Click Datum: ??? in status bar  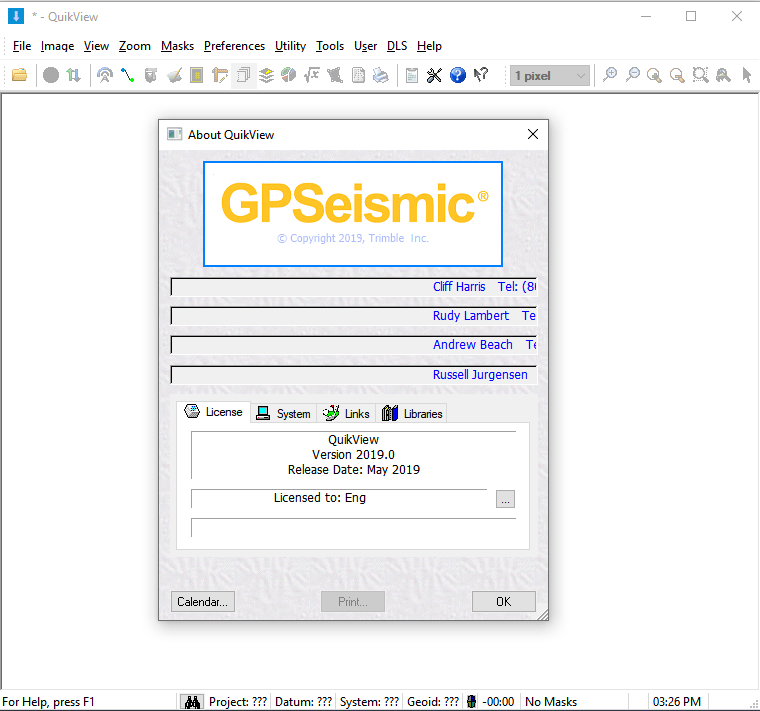tap(303, 702)
